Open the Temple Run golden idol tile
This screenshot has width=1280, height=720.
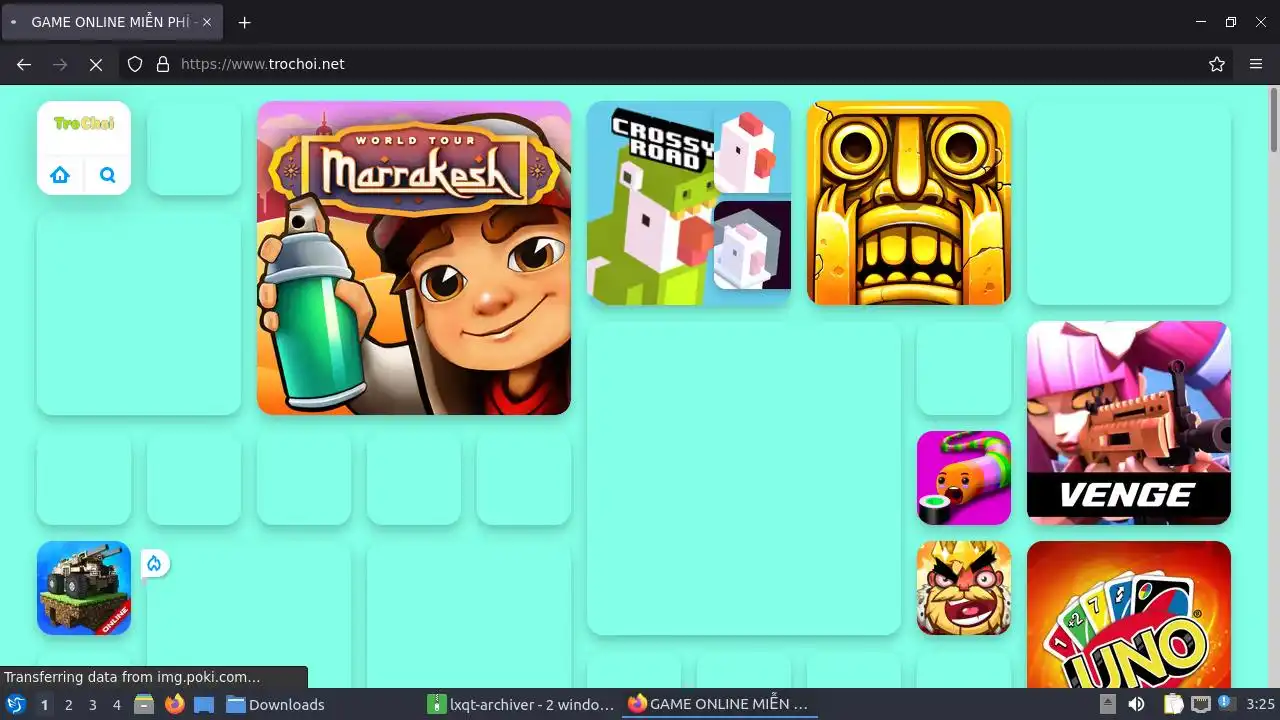click(x=909, y=203)
